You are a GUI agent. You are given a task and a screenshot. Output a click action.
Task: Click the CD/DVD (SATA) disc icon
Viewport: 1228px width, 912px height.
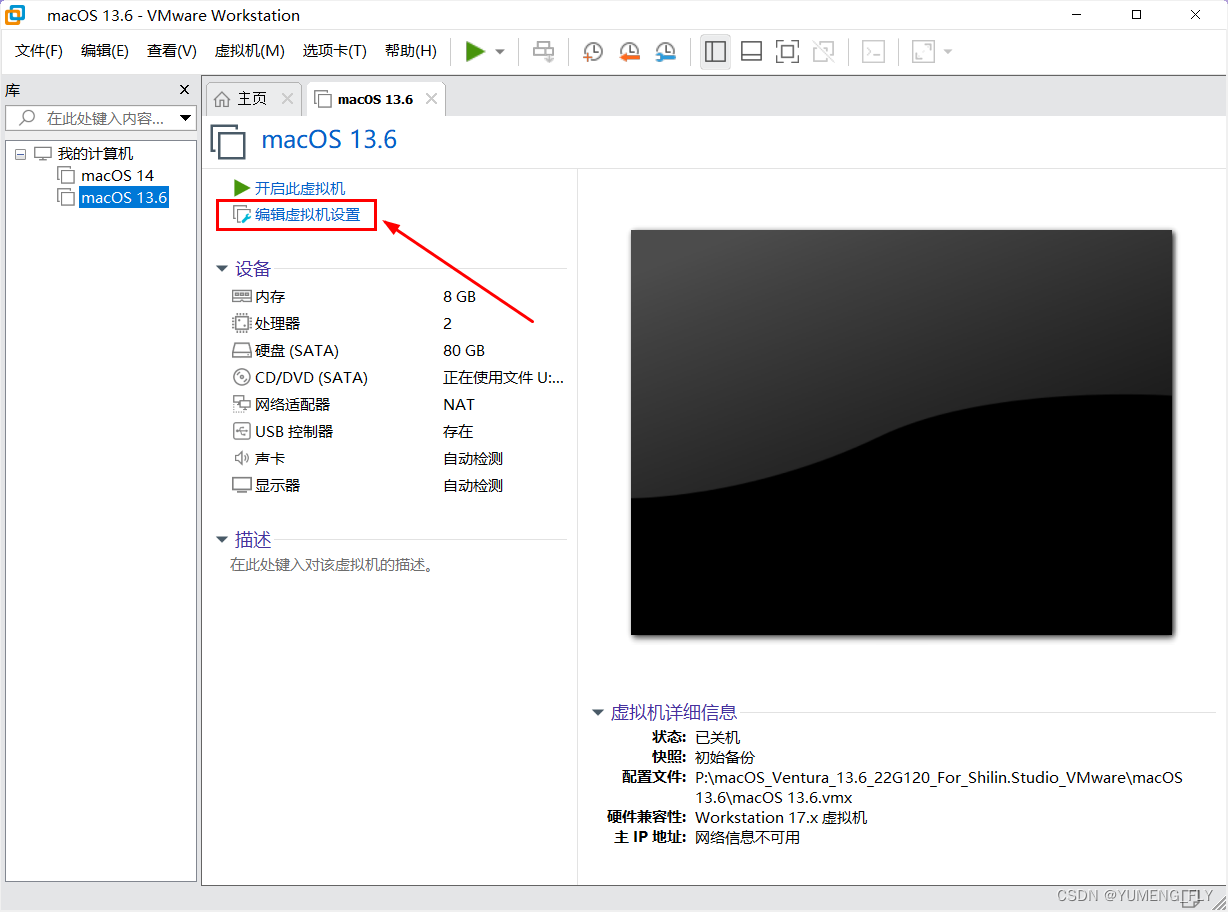click(x=241, y=377)
